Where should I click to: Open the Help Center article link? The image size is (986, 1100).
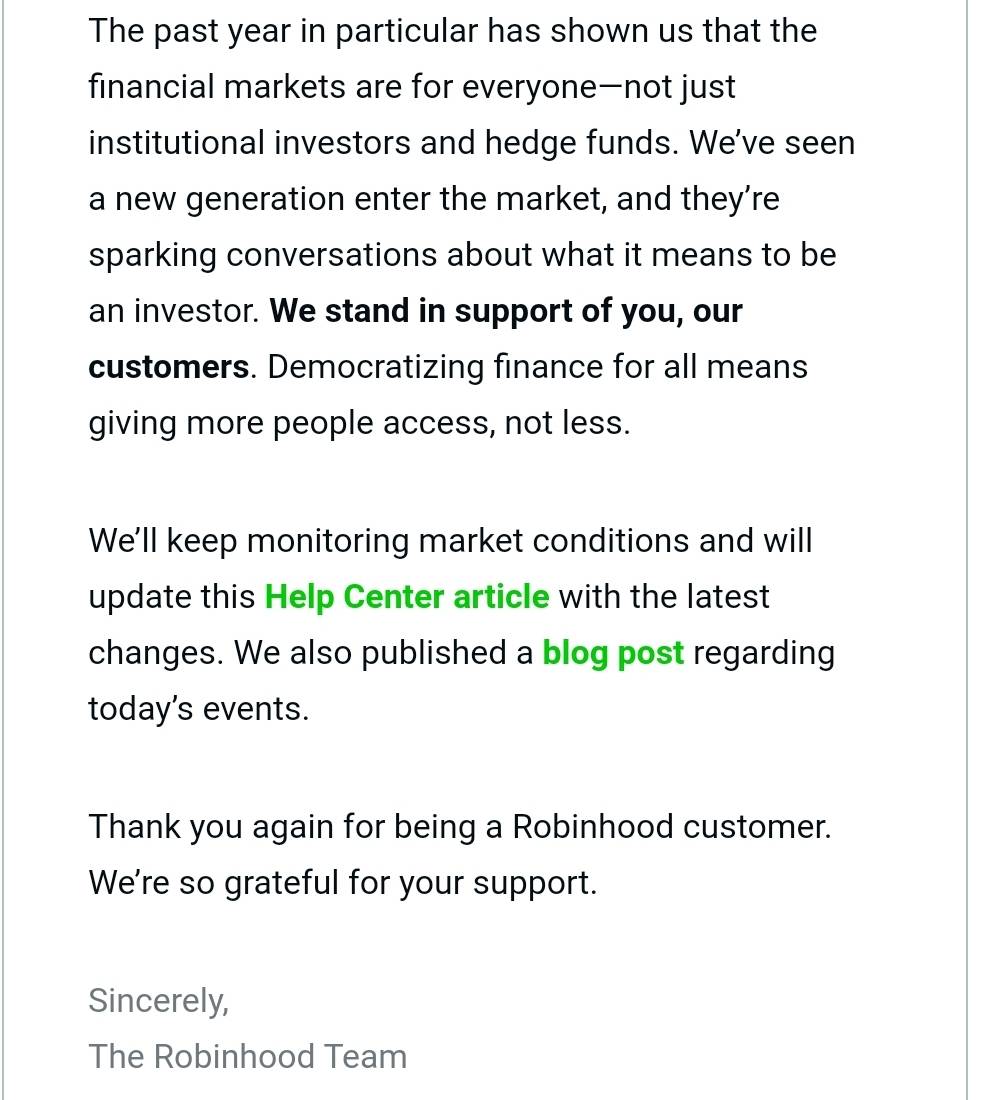tap(406, 597)
